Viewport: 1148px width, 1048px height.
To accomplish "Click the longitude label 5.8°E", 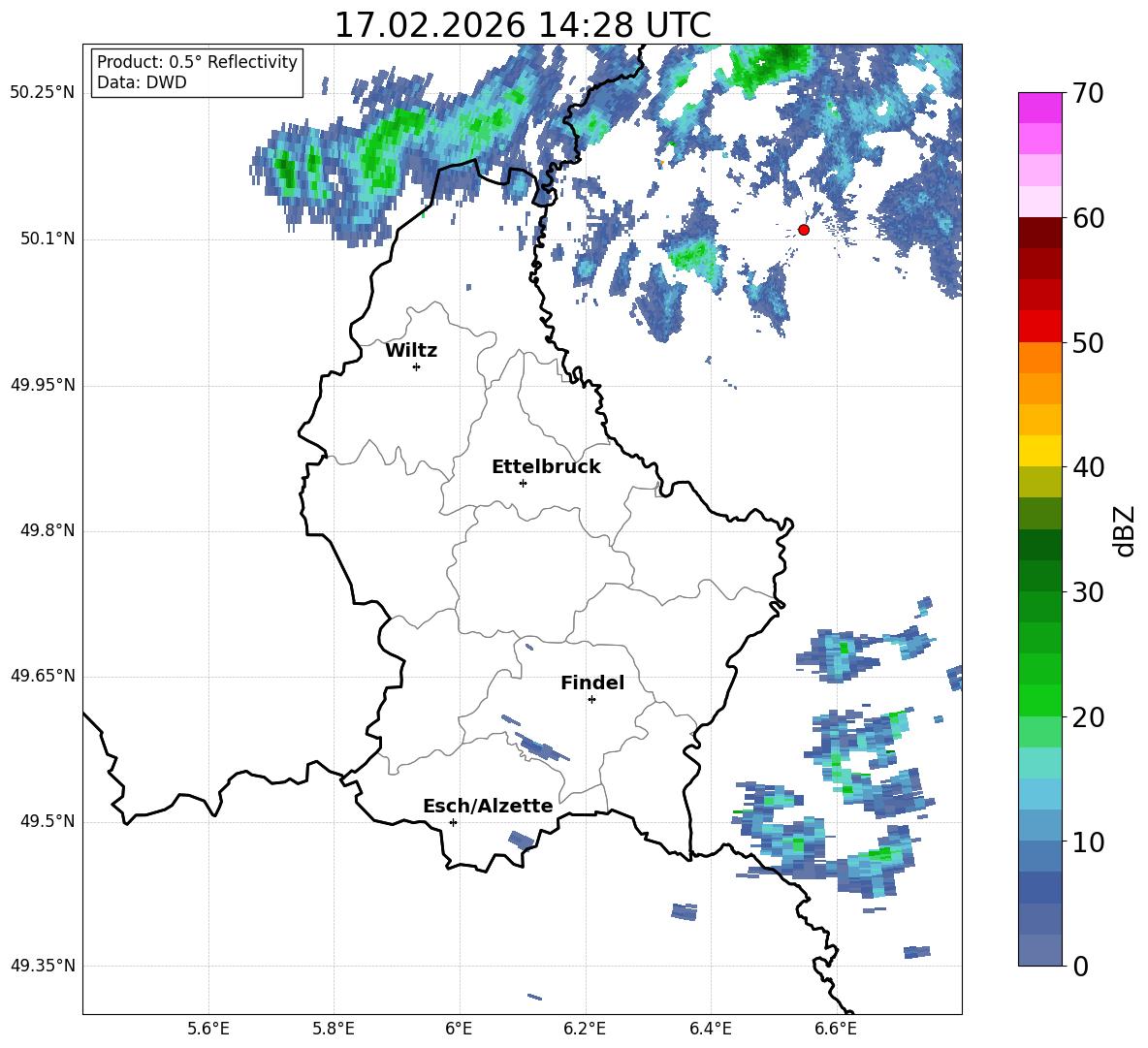I will coord(334,1029).
